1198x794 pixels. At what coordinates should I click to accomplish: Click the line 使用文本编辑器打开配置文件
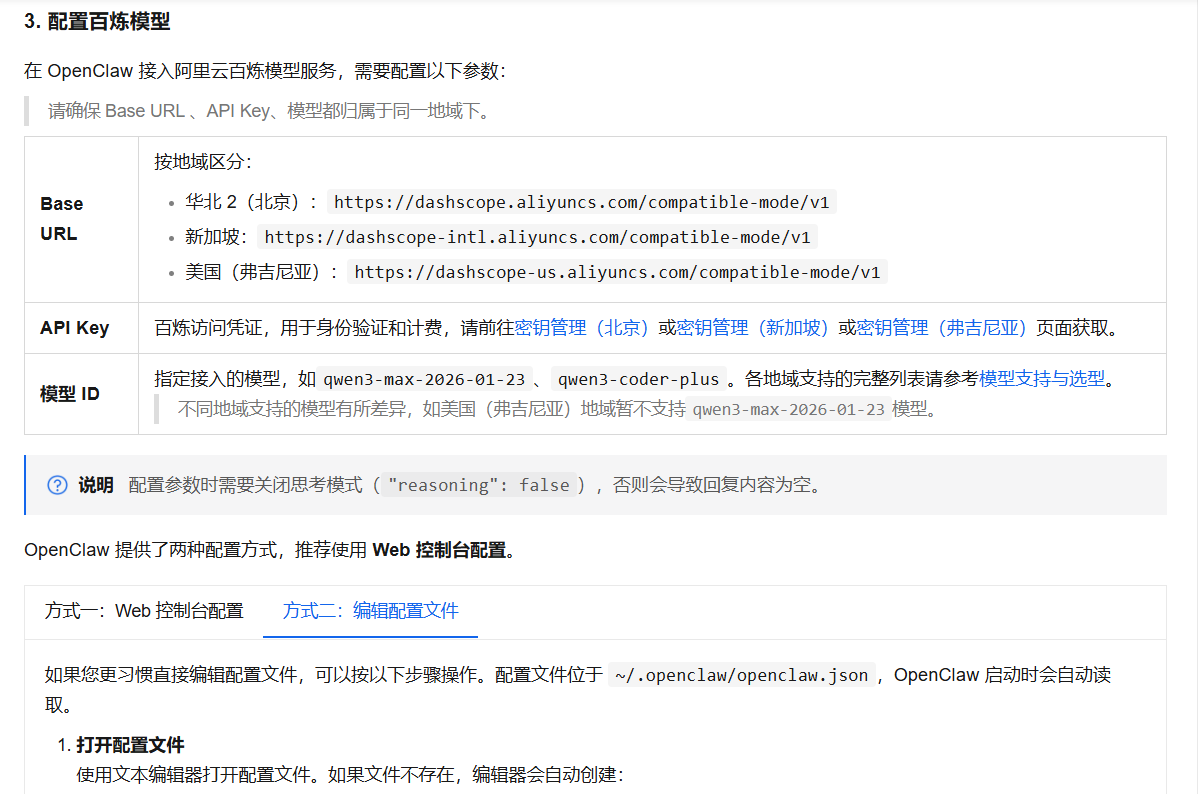point(350,775)
